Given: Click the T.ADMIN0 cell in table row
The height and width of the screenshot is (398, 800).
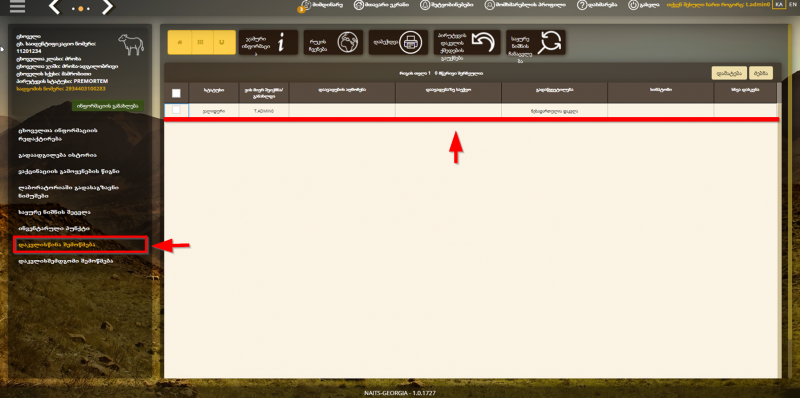Looking at the screenshot, I should [264, 111].
